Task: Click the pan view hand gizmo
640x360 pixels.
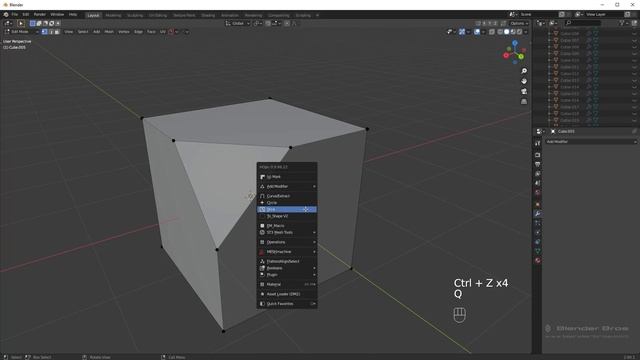Action: (524, 81)
